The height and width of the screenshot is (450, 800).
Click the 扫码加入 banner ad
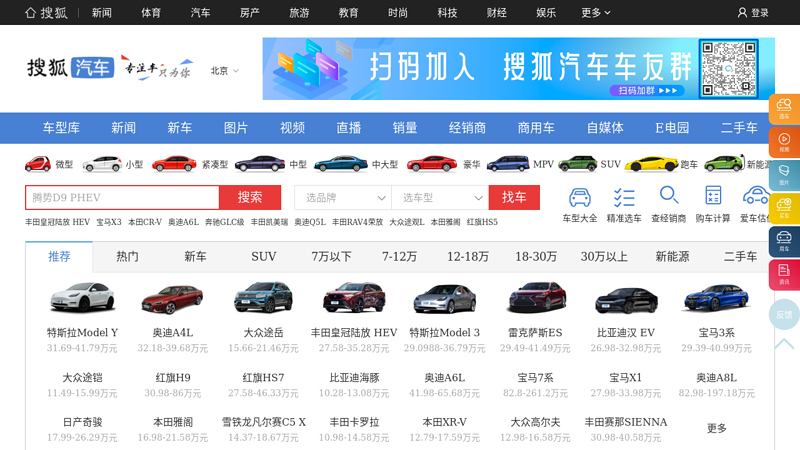[x=518, y=68]
